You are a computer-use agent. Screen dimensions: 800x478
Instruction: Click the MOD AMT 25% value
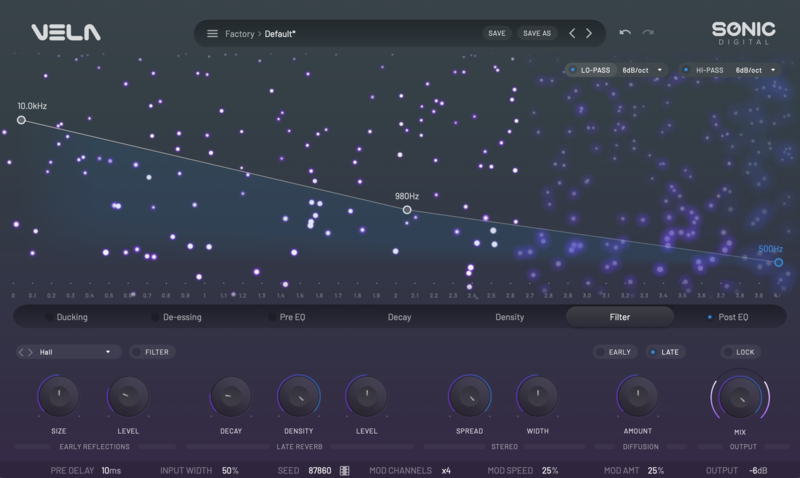click(x=656, y=470)
